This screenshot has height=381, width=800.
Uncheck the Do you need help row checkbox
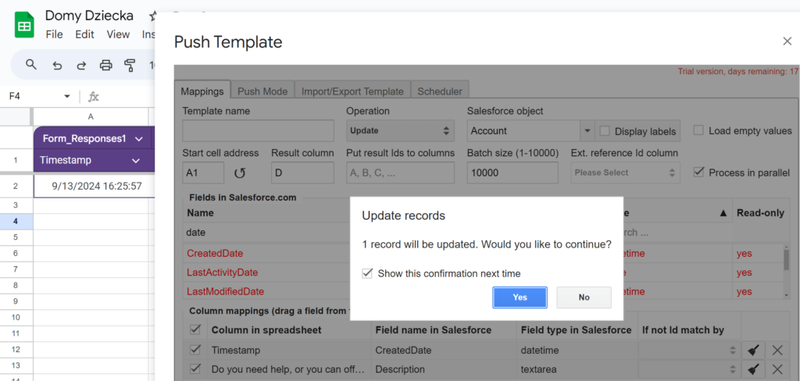[x=195, y=369]
